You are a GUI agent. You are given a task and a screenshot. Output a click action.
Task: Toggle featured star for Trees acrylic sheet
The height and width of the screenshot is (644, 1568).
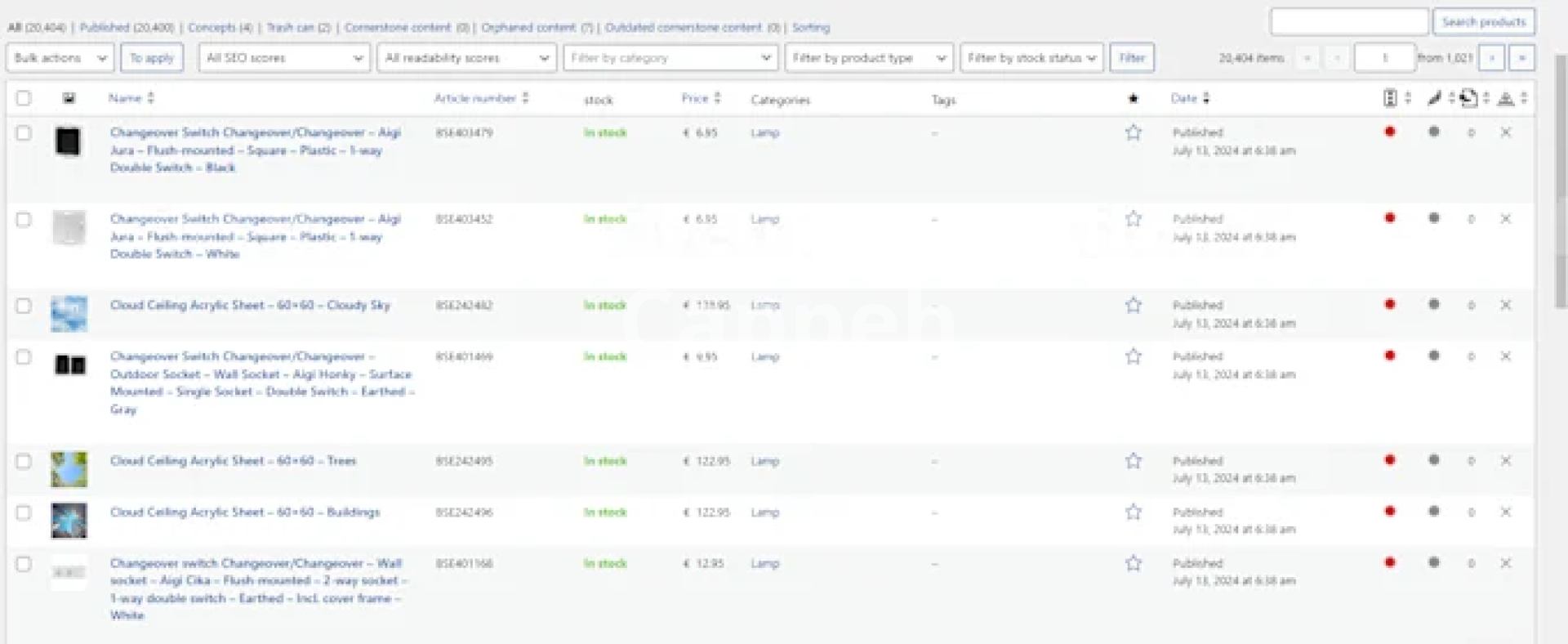1133,461
